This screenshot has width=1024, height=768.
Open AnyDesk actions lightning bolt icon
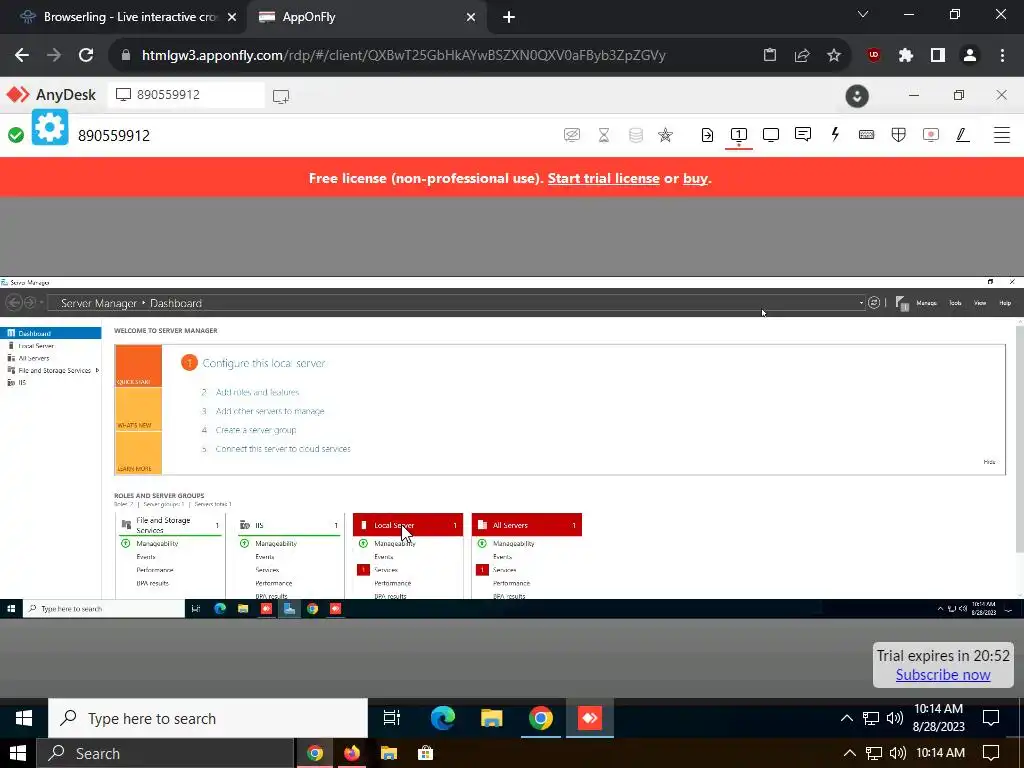pyautogui.click(x=835, y=135)
